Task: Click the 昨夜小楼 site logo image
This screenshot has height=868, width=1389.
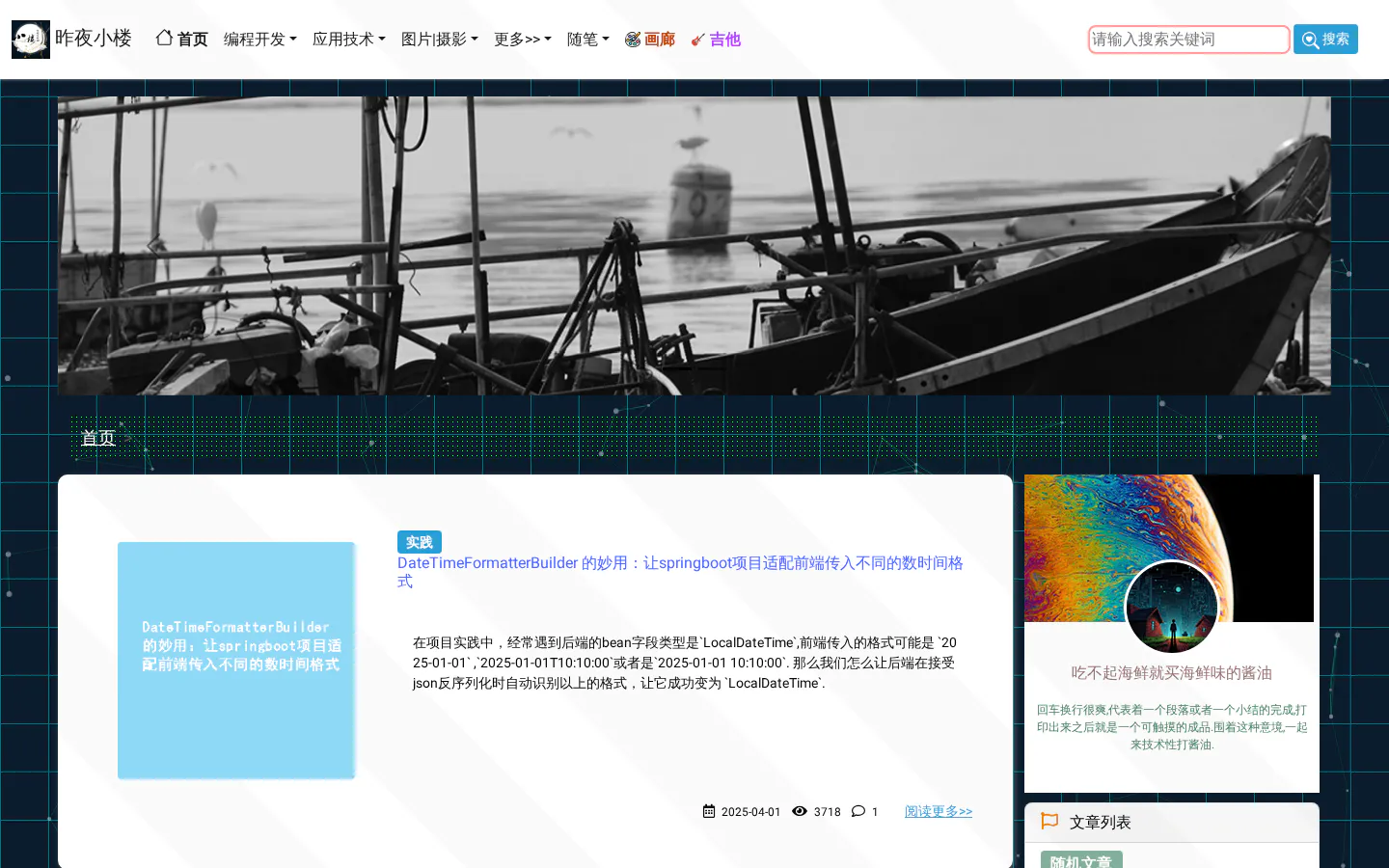Action: (31, 40)
